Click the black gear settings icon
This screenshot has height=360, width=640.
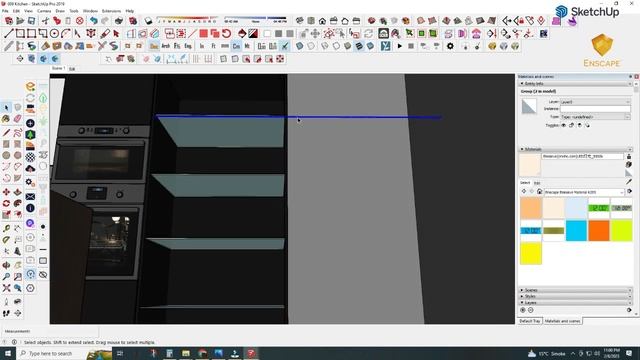point(450,46)
